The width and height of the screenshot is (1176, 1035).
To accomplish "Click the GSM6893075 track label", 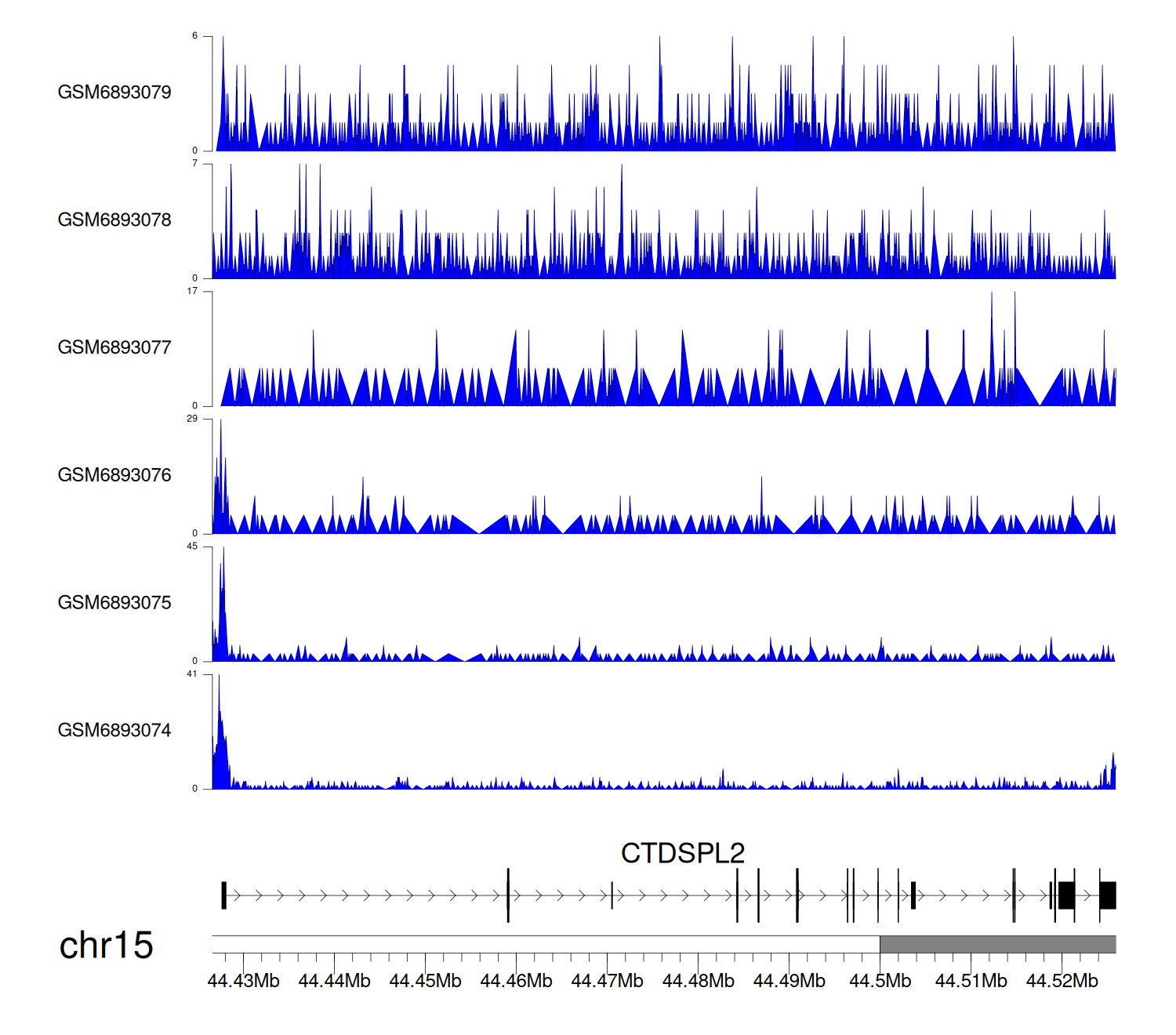I will coord(114,603).
